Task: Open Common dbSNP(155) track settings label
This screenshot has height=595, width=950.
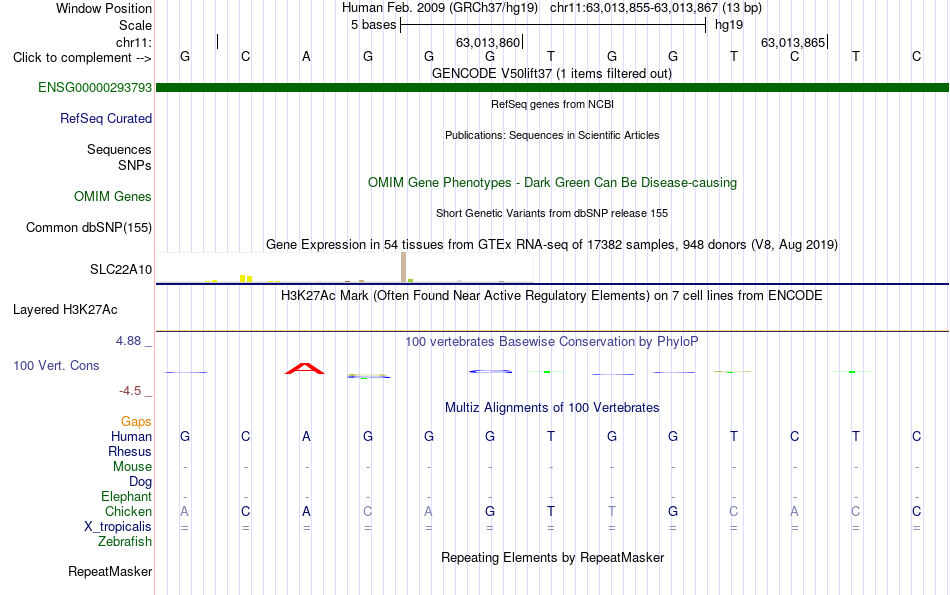Action: point(88,227)
